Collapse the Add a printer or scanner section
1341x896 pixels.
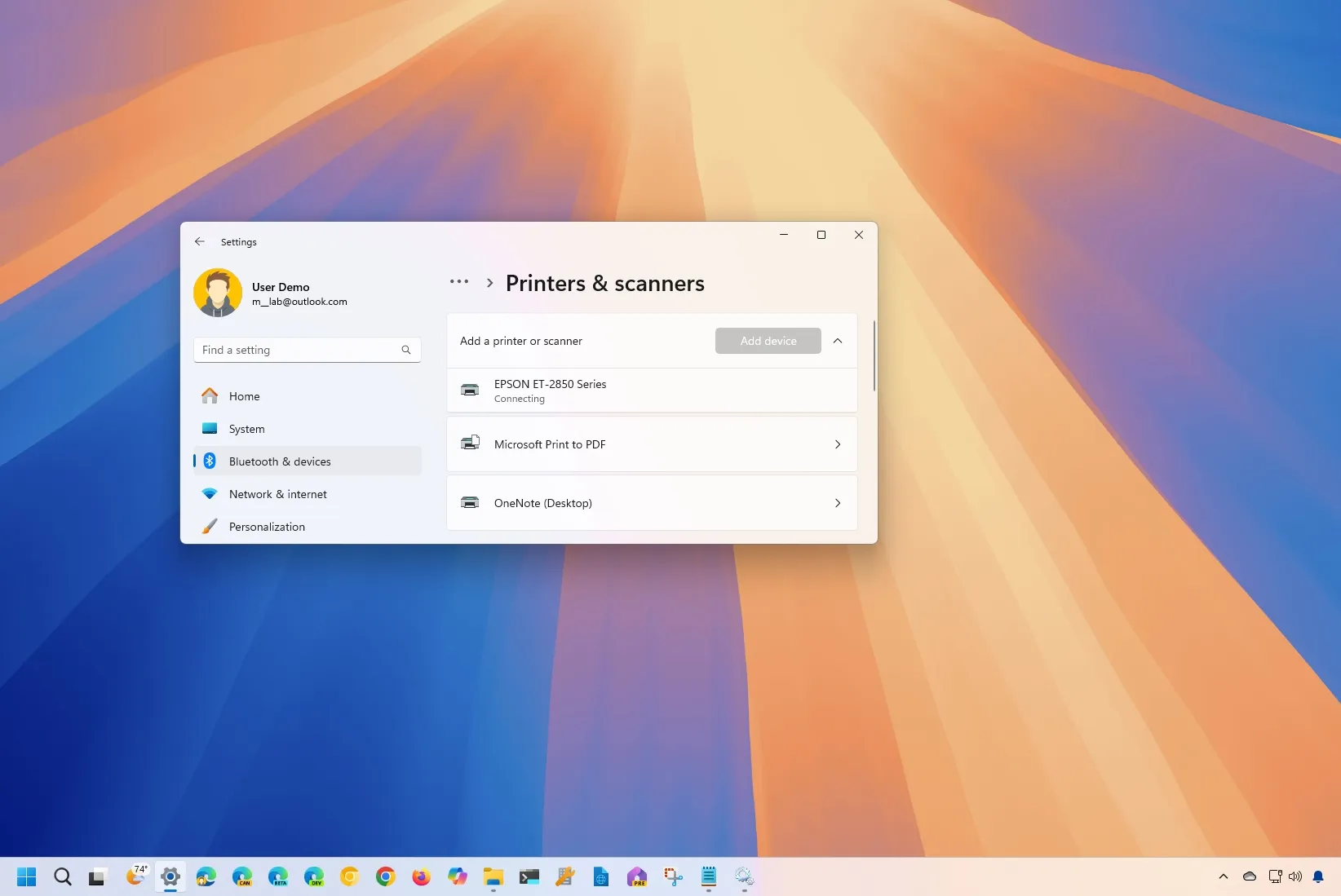[x=837, y=341]
